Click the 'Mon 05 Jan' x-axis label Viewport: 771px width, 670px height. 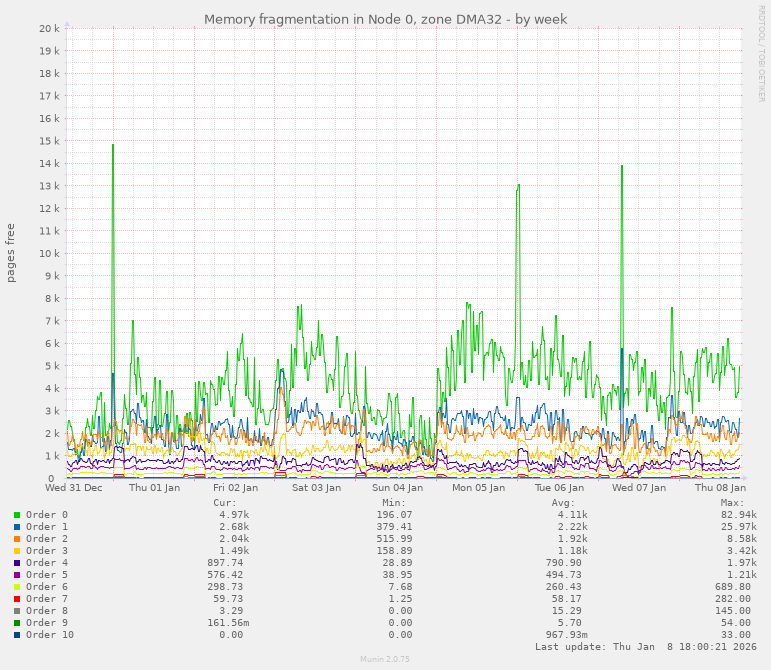point(478,488)
